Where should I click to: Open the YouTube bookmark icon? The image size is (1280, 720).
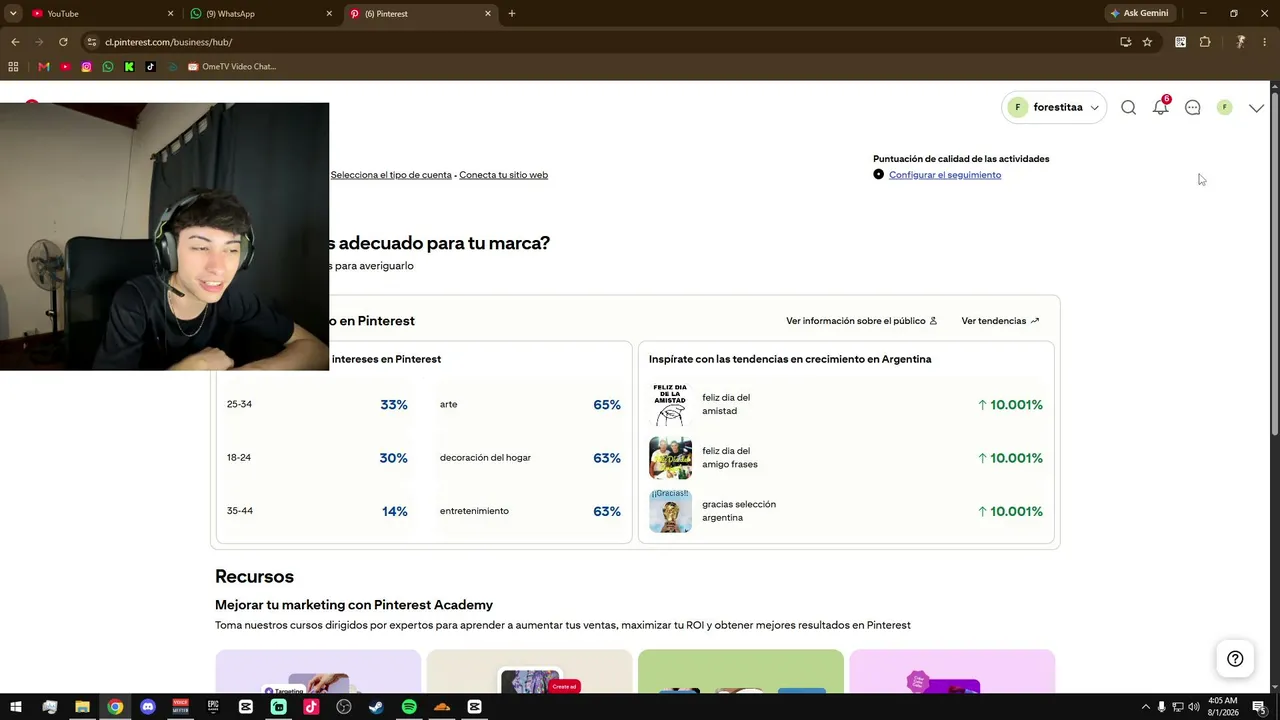[65, 67]
